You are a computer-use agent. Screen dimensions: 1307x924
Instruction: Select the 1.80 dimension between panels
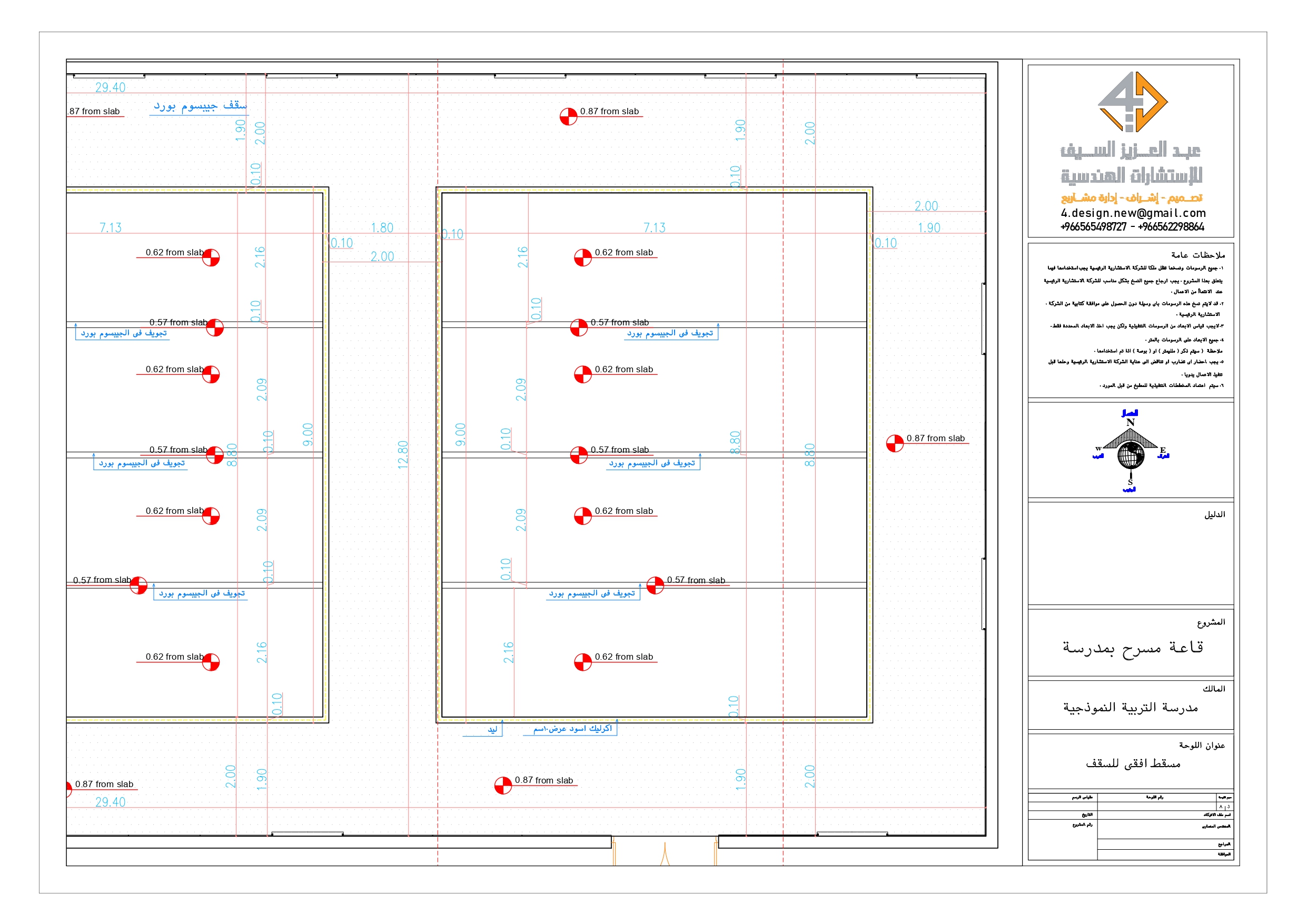(x=382, y=228)
